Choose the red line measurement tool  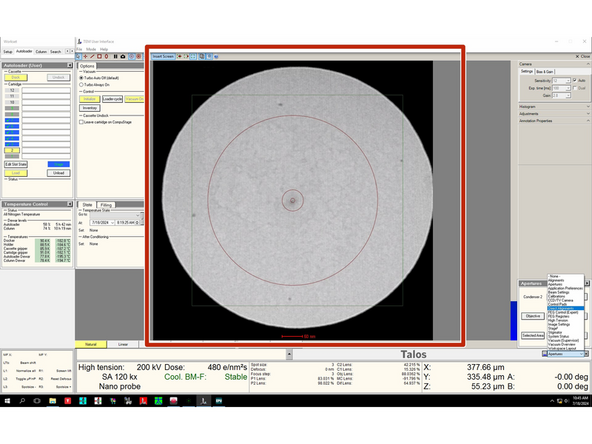[x=92, y=56]
